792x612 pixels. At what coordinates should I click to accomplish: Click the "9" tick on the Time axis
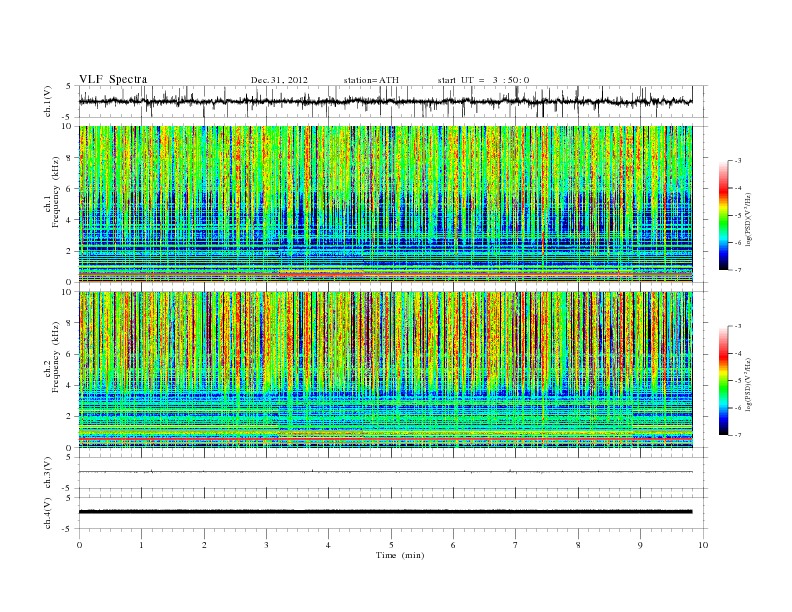(x=640, y=545)
